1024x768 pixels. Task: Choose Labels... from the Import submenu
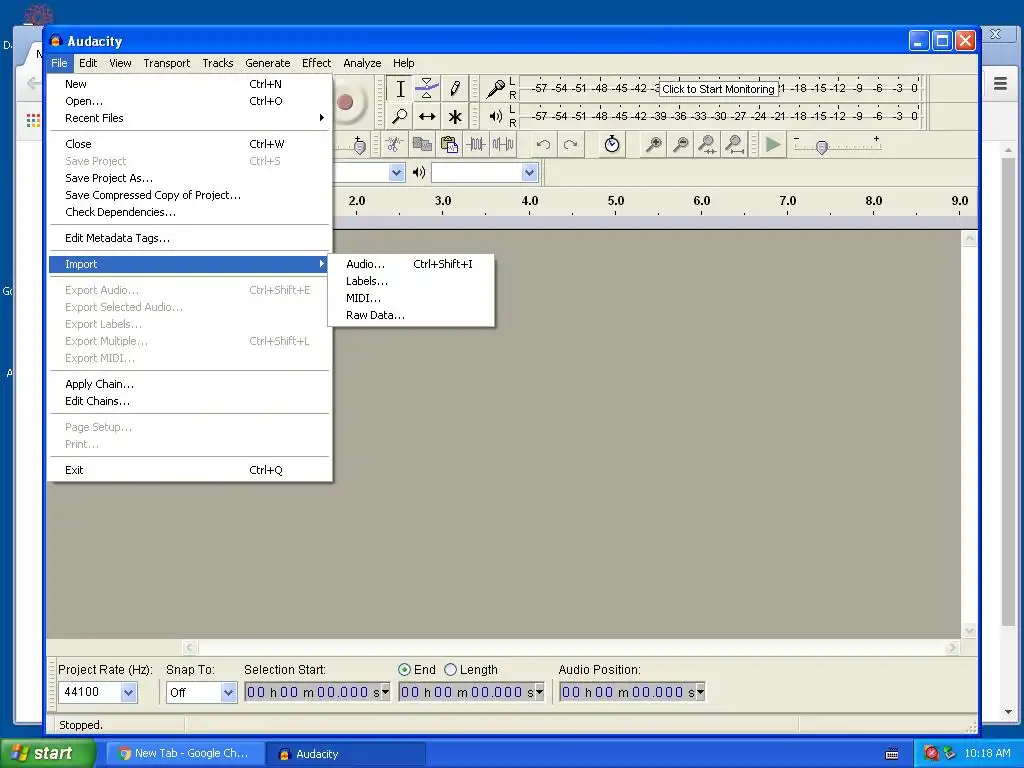coord(411,281)
